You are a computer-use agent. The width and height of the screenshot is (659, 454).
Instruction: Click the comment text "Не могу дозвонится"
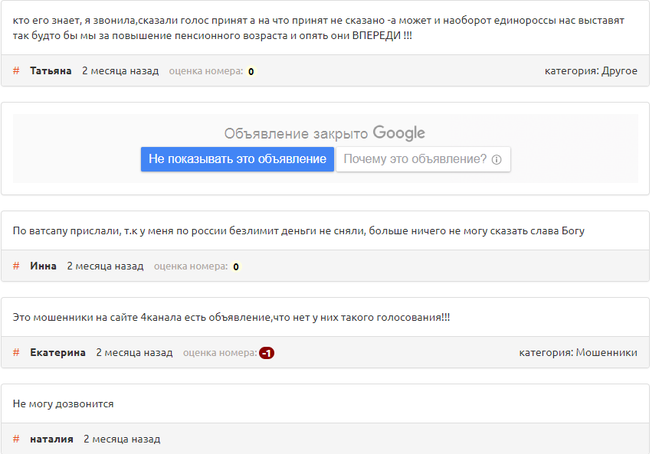63,404
